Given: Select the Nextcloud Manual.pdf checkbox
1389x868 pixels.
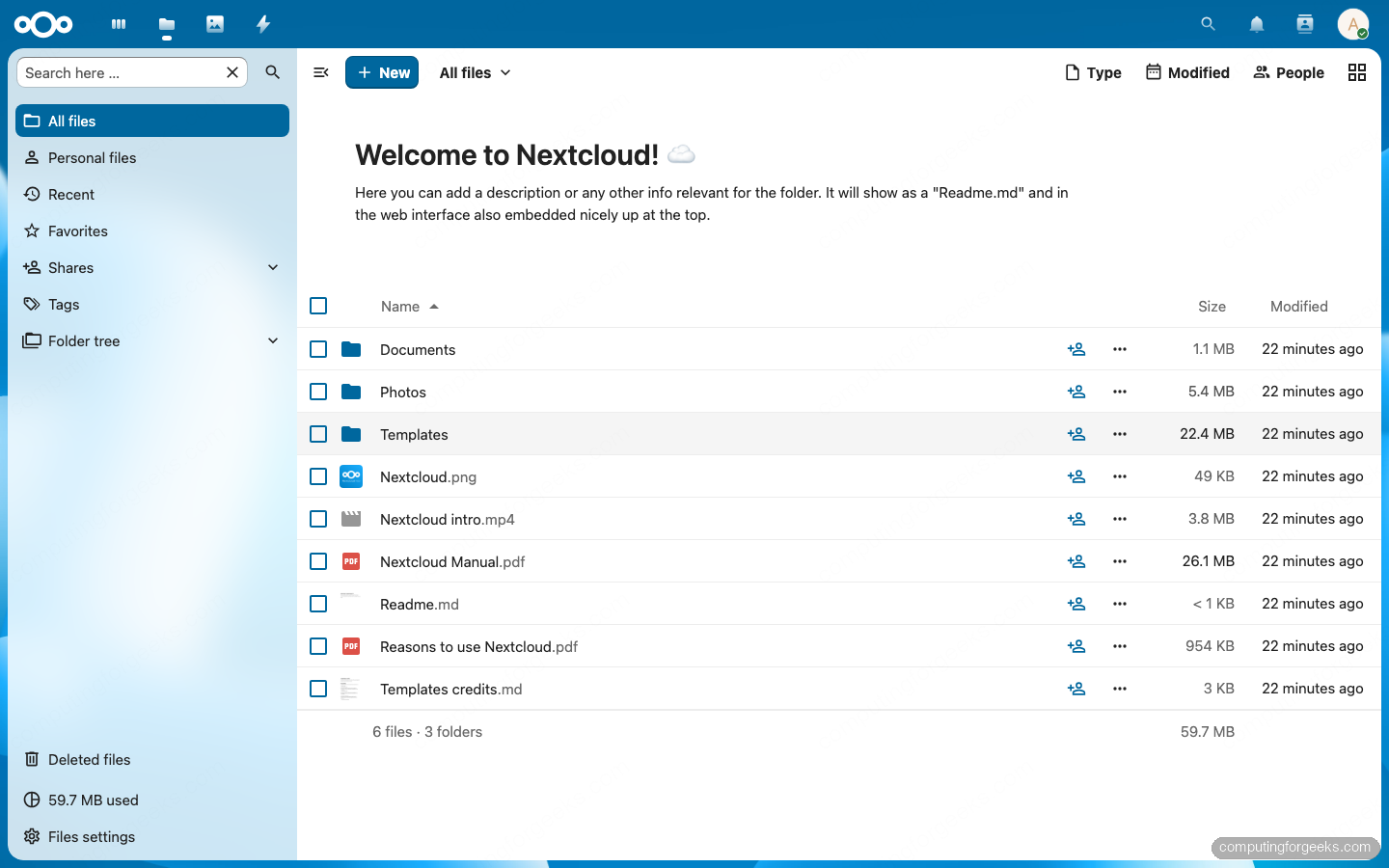Looking at the screenshot, I should (x=318, y=561).
